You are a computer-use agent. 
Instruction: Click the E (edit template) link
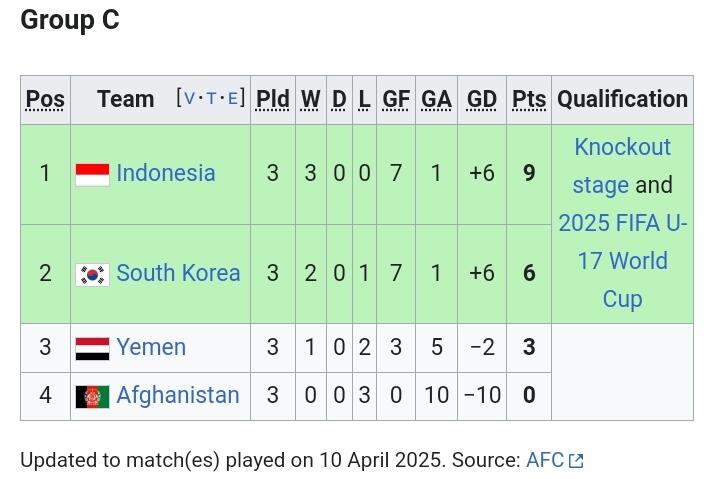[x=233, y=98]
